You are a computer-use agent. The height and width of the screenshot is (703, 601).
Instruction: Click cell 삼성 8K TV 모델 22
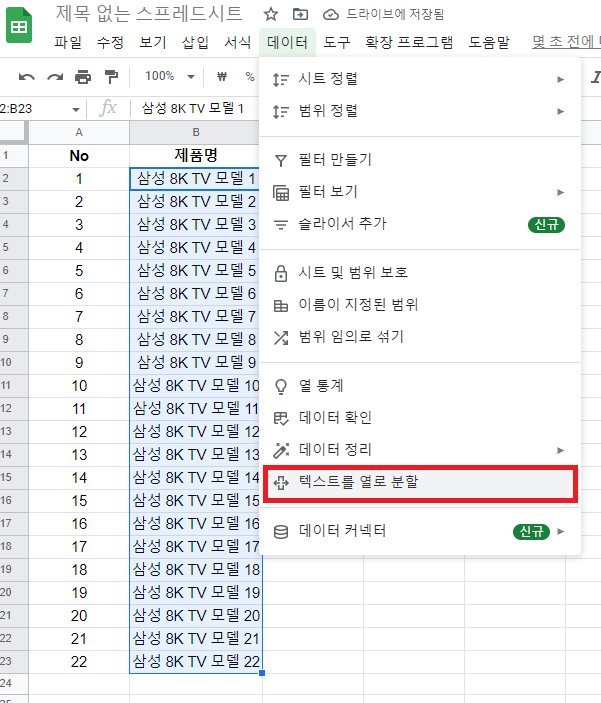[196, 662]
